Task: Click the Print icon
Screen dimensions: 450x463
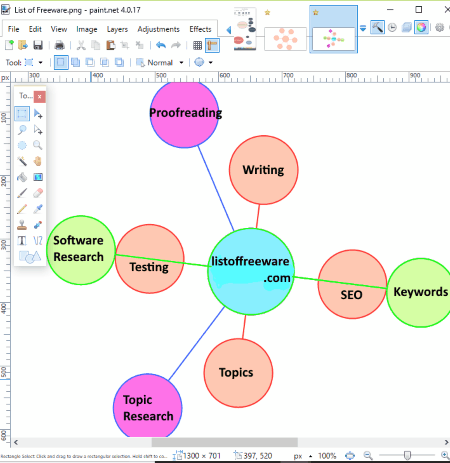Action: (x=59, y=45)
